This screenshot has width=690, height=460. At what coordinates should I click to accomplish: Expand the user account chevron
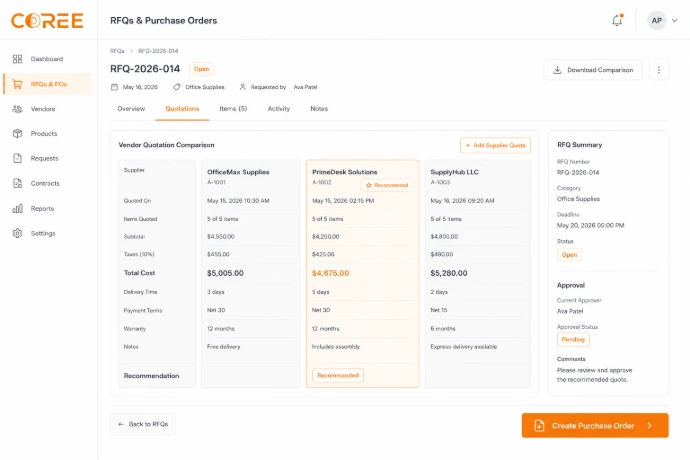(x=675, y=20)
